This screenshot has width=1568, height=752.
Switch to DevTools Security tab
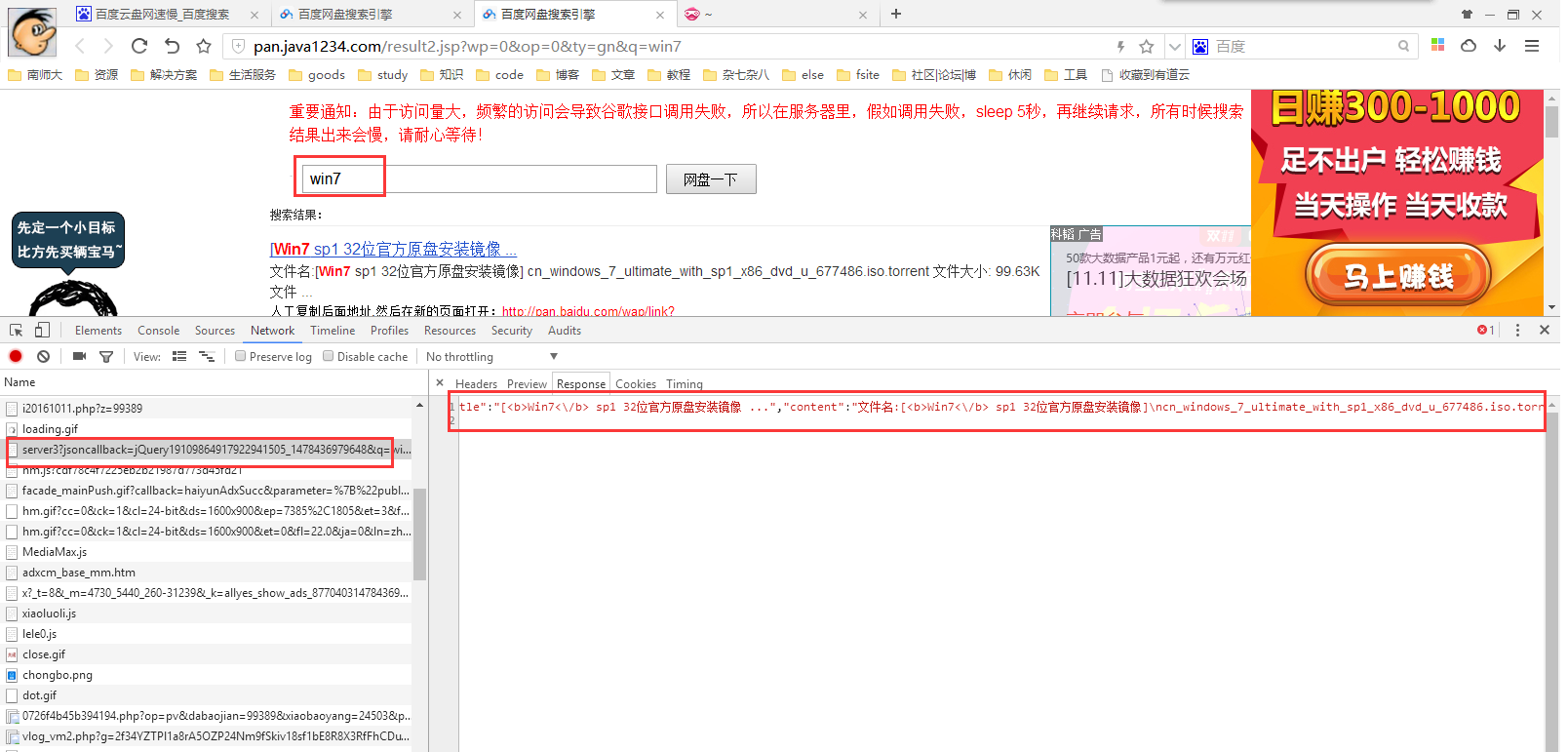point(512,331)
